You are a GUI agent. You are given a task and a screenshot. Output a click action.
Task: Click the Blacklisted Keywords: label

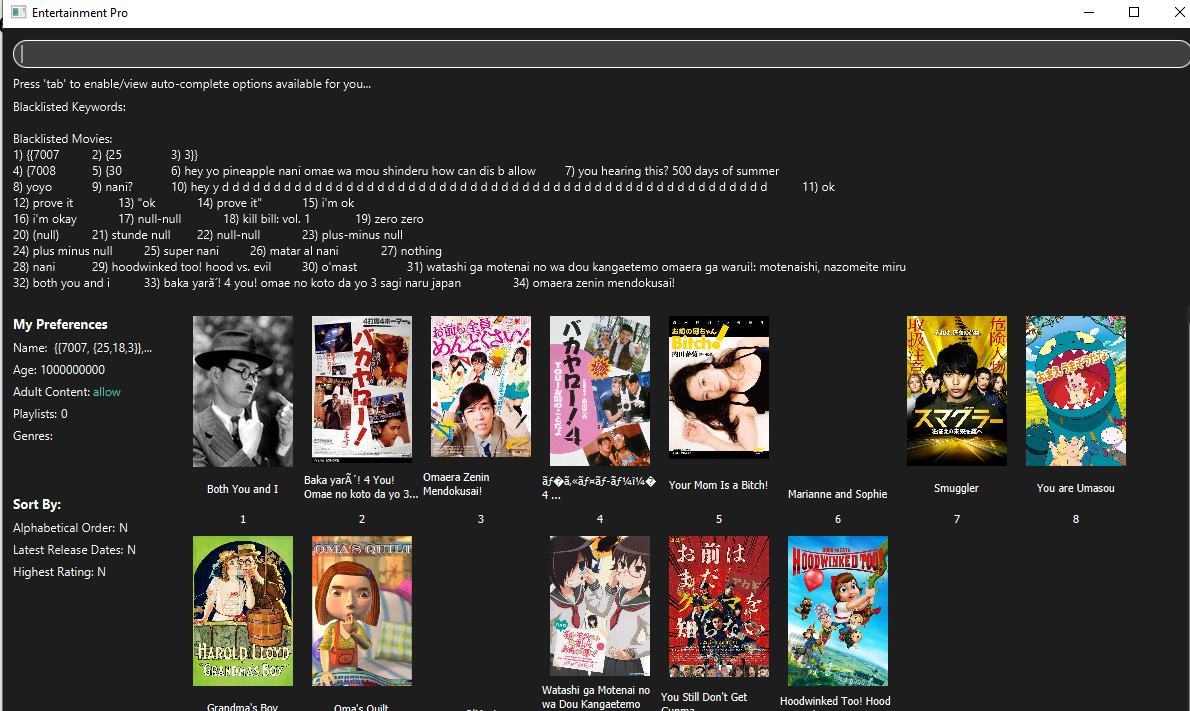(69, 107)
